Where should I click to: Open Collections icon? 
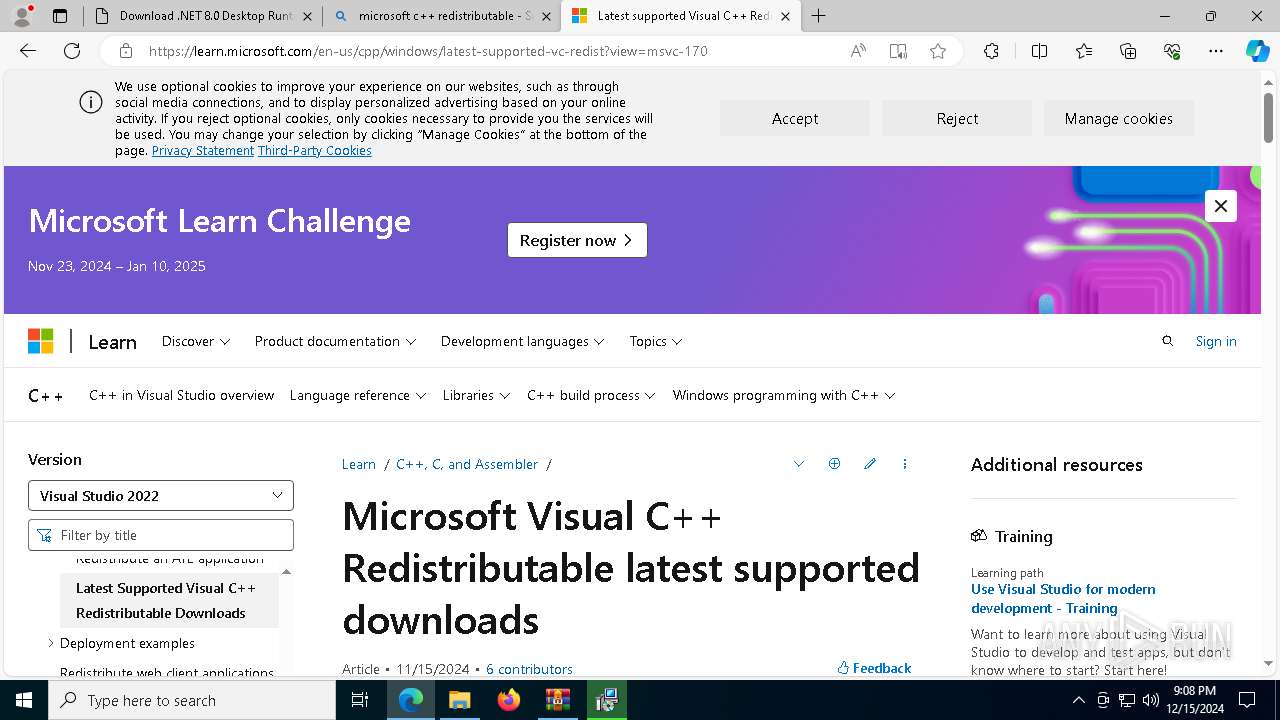(1128, 51)
